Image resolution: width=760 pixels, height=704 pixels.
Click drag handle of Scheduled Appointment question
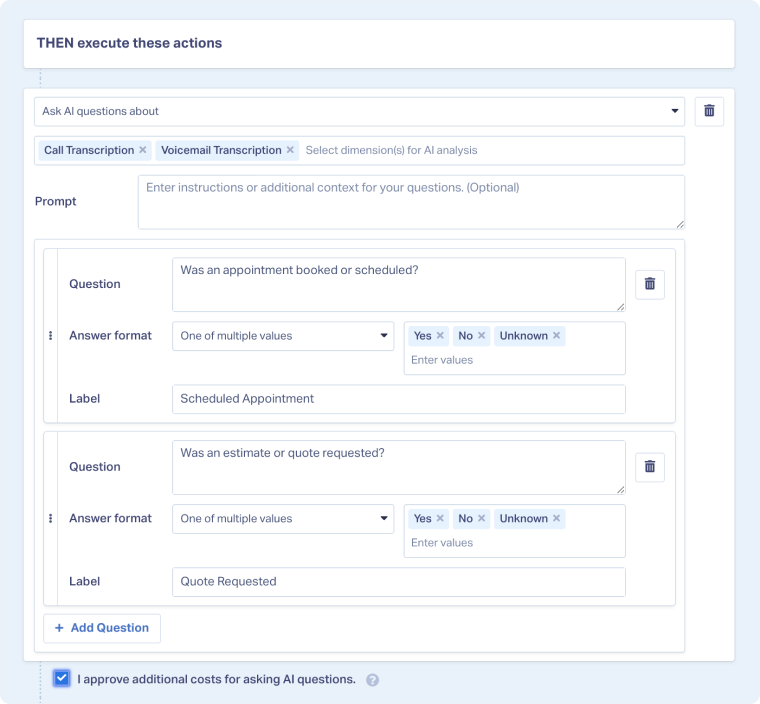coord(51,336)
